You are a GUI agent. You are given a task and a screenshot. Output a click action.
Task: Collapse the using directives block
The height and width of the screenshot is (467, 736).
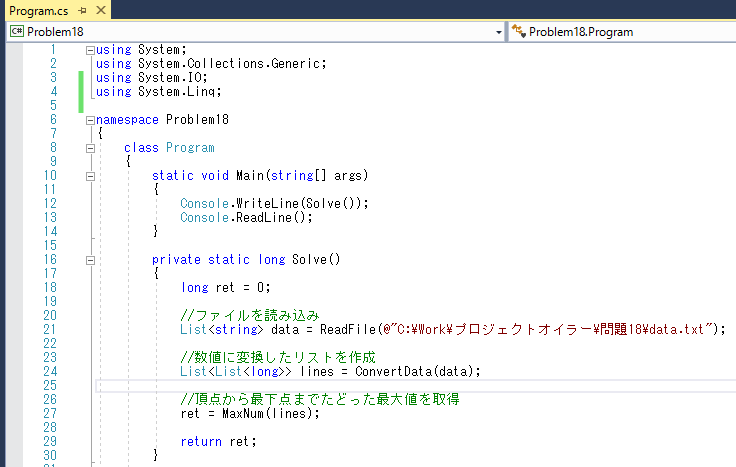click(x=91, y=50)
